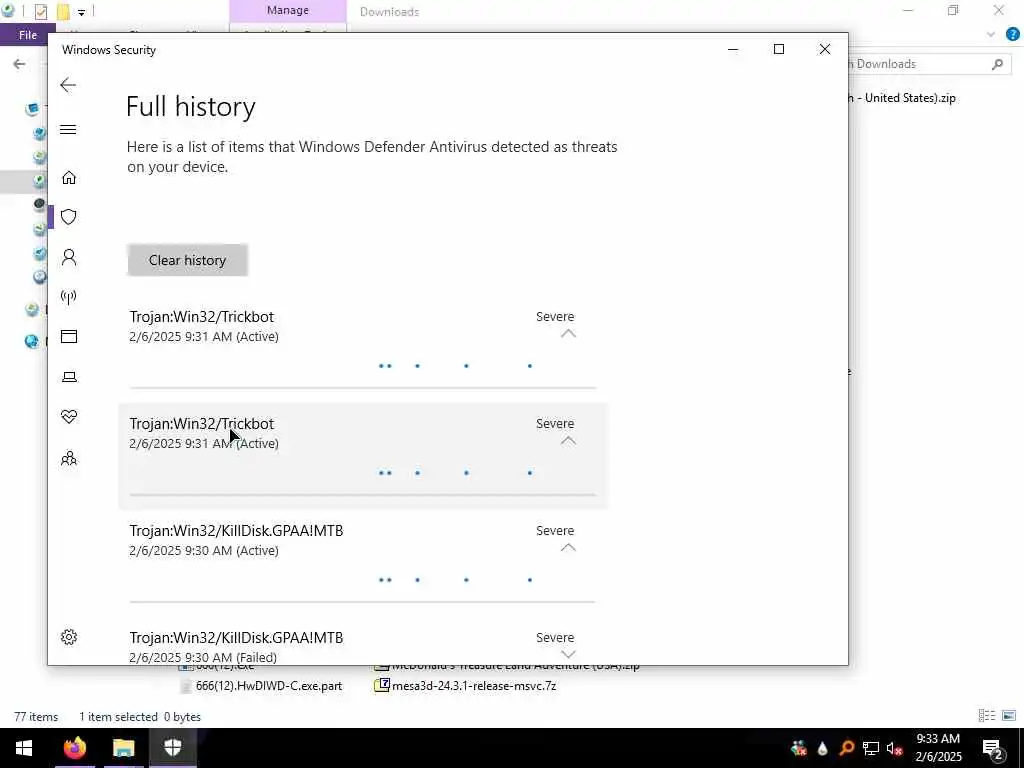Click the New folder icon in title bar
The width and height of the screenshot is (1024, 768).
63,12
